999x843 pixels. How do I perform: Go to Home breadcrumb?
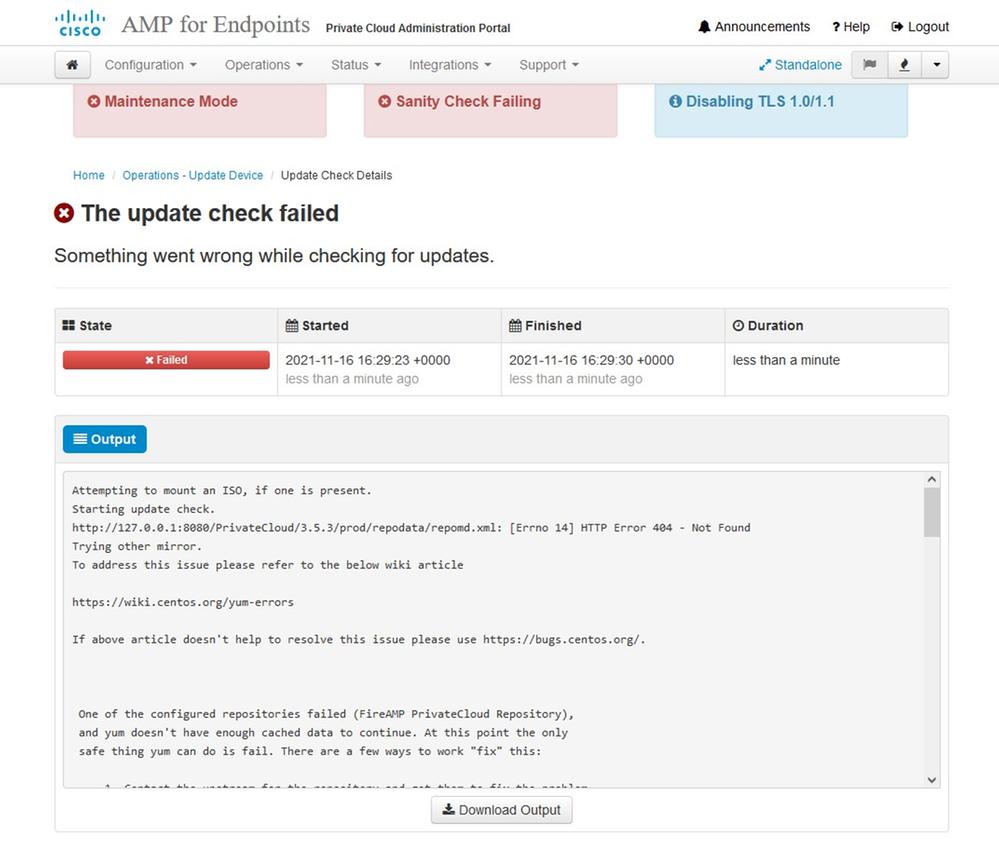89,175
